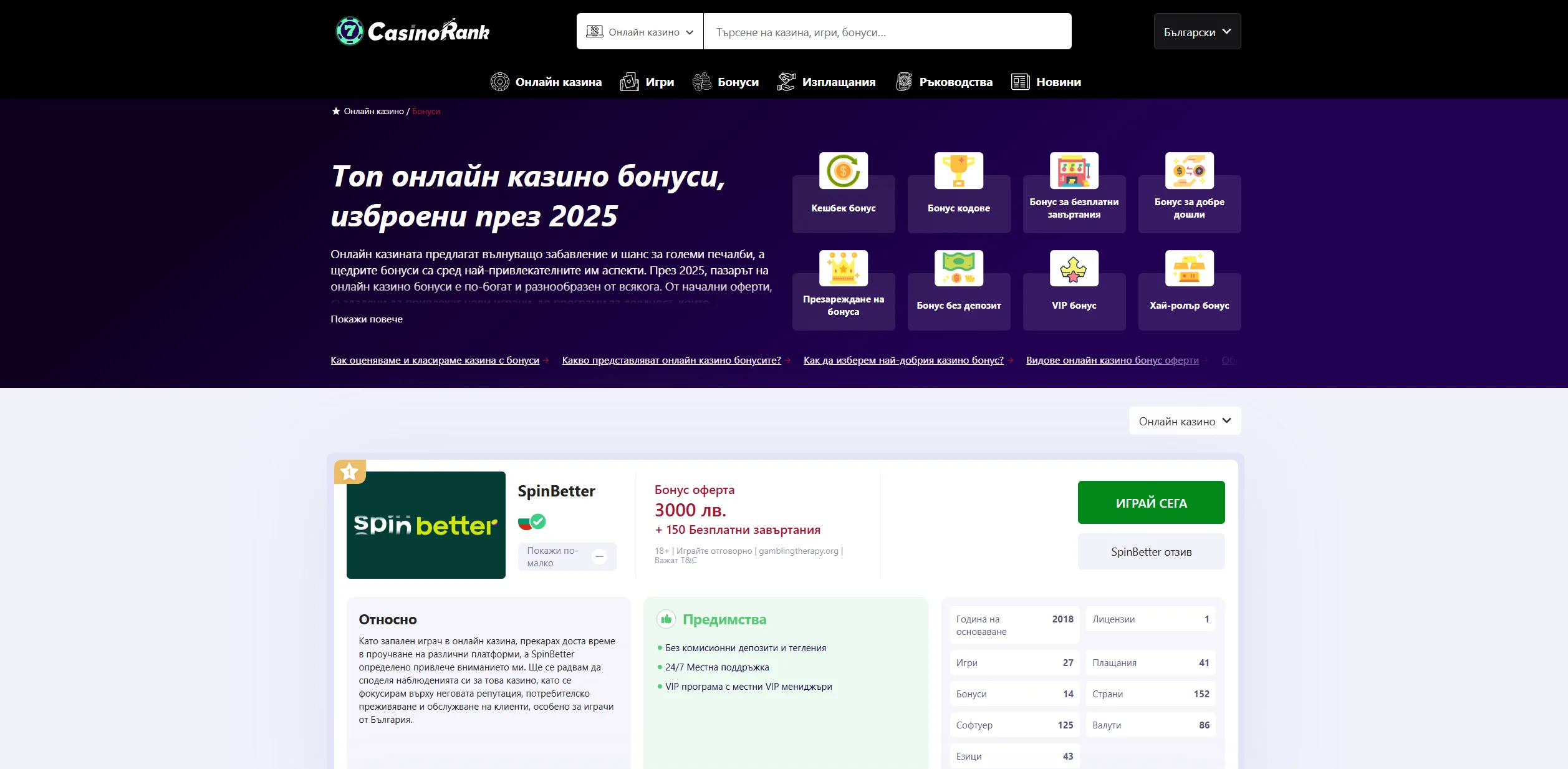Screen dimensions: 1568x769
Task: Click the SpinBetter logo thumbnail
Action: 426,525
